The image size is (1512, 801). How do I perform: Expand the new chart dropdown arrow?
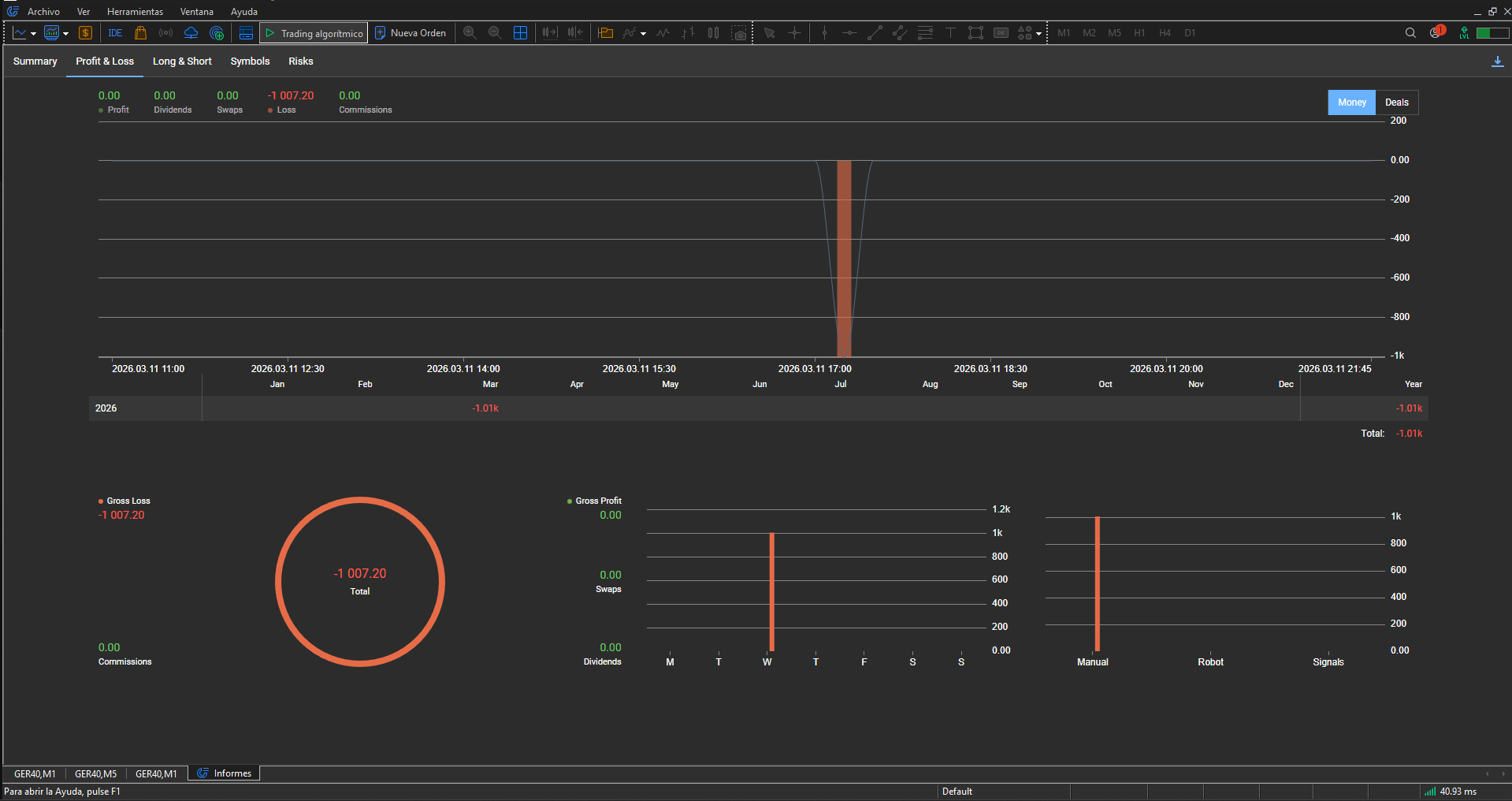pos(33,34)
